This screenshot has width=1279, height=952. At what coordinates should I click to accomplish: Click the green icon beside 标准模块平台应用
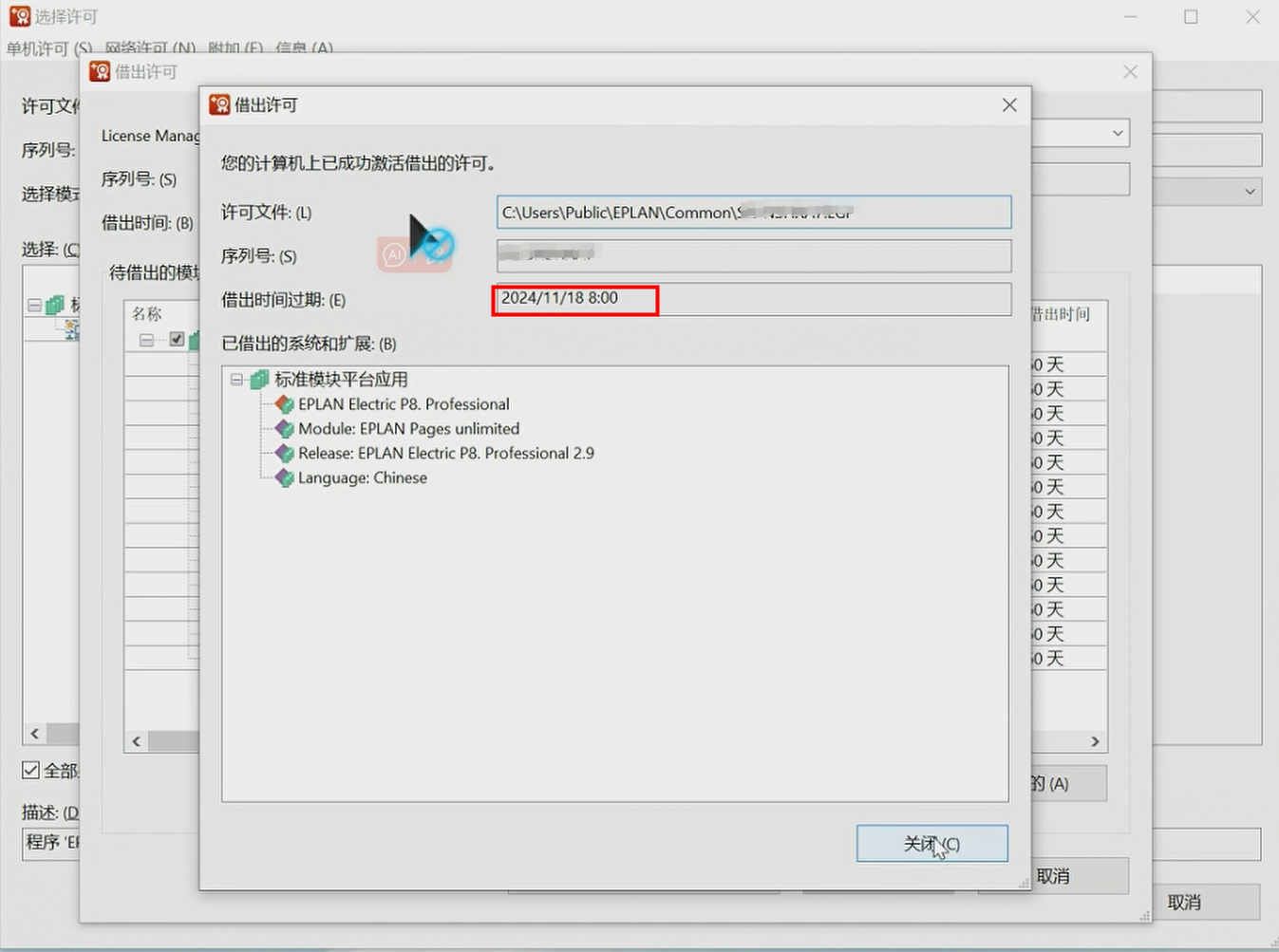(258, 380)
